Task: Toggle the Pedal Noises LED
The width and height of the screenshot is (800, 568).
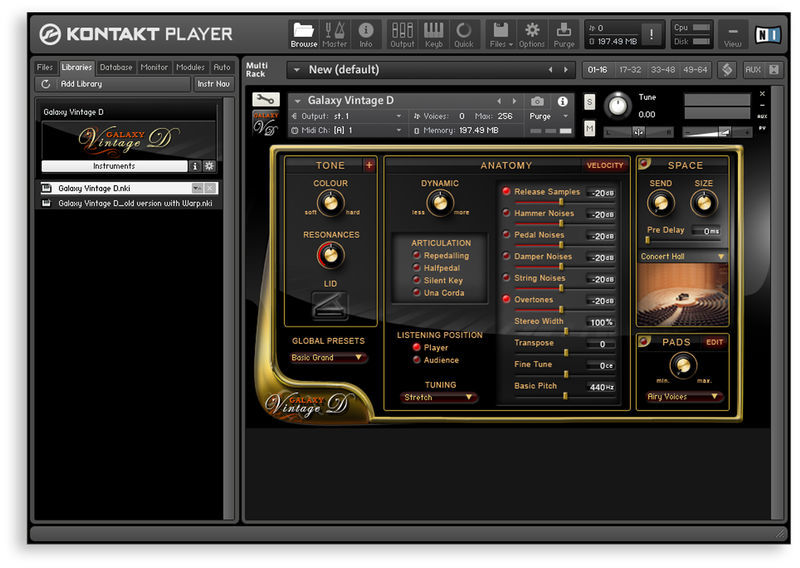Action: click(506, 234)
